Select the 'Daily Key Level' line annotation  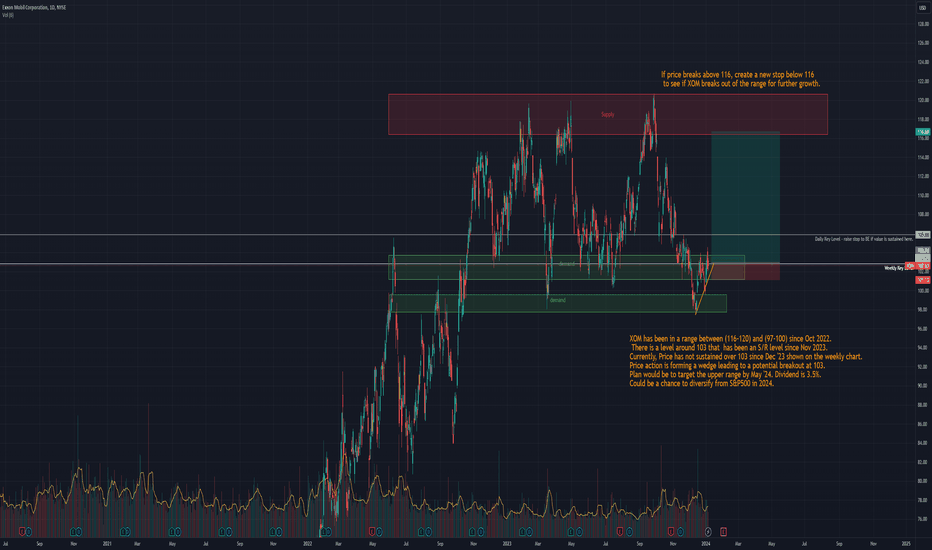863,238
